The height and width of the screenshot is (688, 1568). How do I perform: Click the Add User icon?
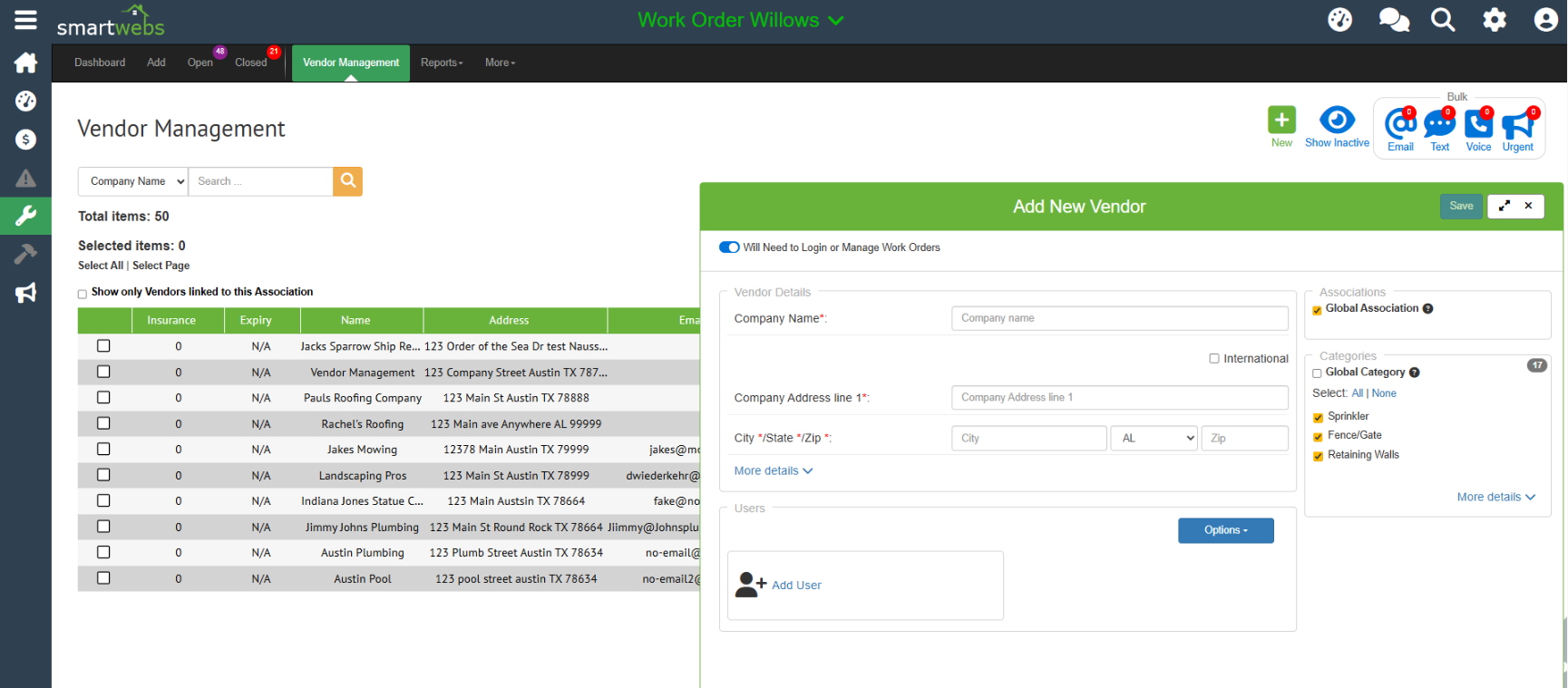[x=751, y=585]
